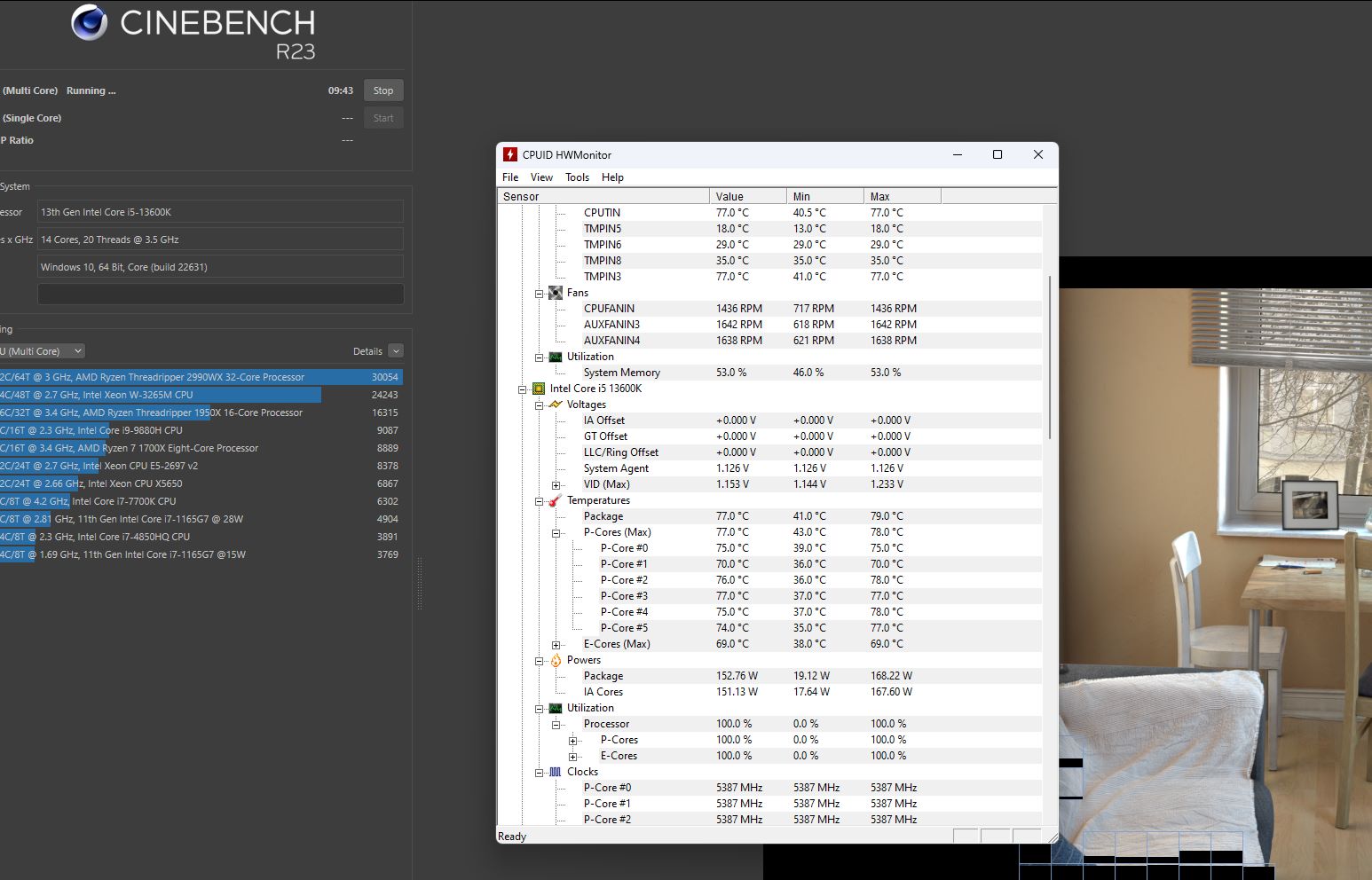Expand the E-Cores (Max) temperature node
Viewport: 1372px width, 880px height.
coord(556,645)
